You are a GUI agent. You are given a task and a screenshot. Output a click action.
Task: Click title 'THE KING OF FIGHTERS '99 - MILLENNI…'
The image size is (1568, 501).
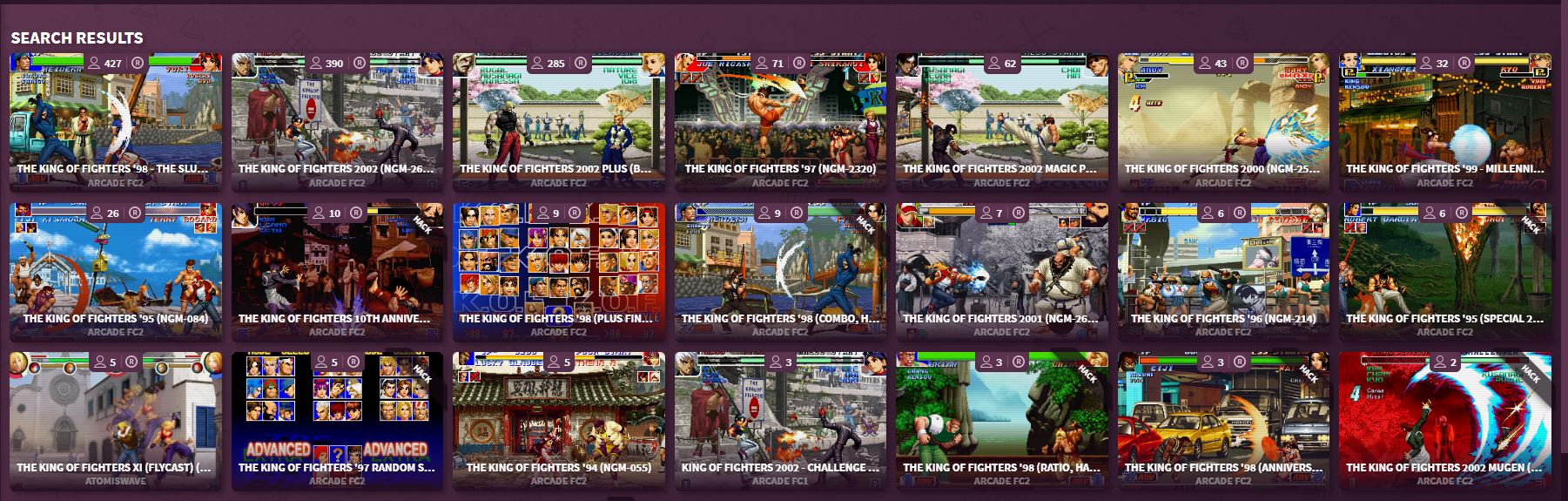click(1444, 169)
